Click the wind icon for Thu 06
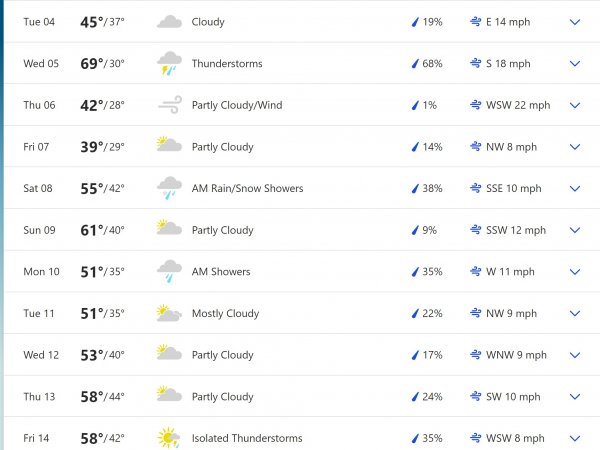The height and width of the screenshot is (450, 600). click(x=169, y=105)
